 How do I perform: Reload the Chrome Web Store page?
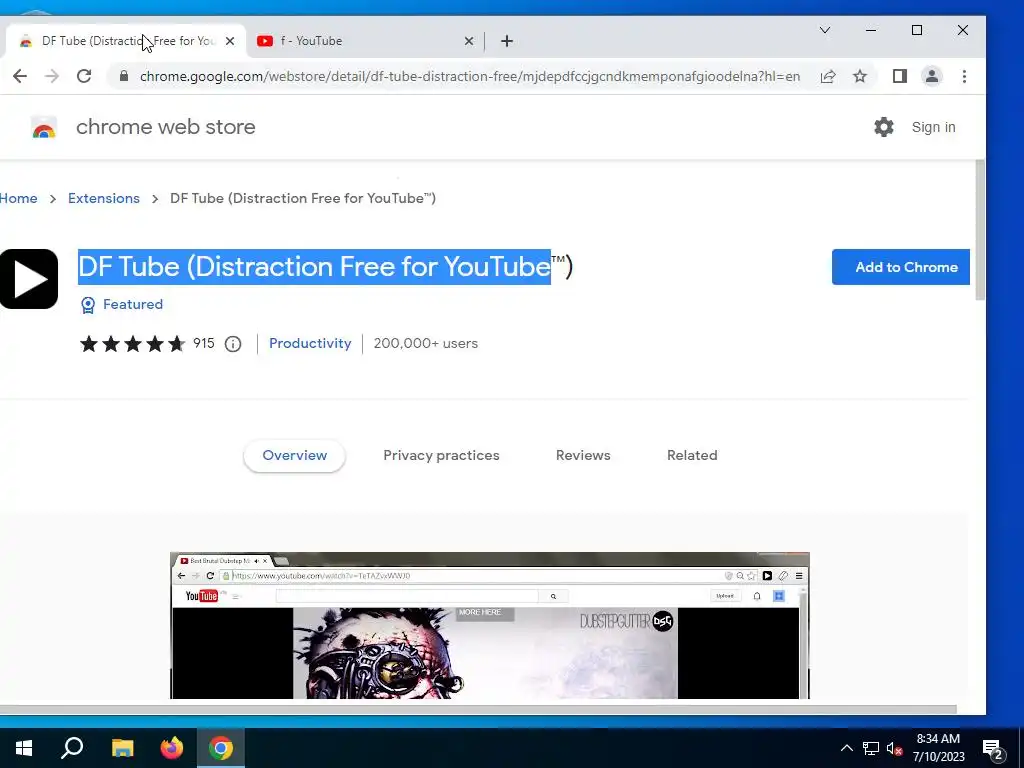pyautogui.click(x=84, y=76)
